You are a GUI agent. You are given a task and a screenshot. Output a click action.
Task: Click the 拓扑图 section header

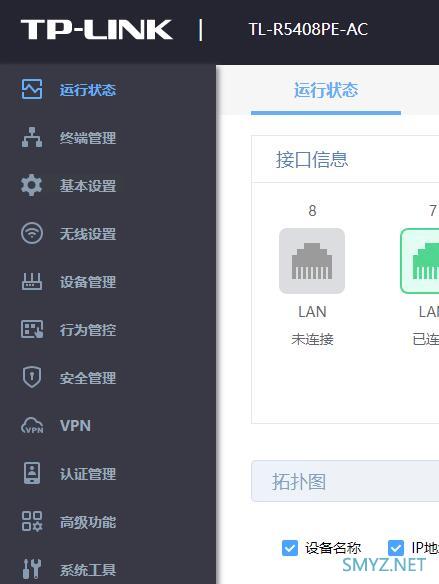[x=345, y=482]
